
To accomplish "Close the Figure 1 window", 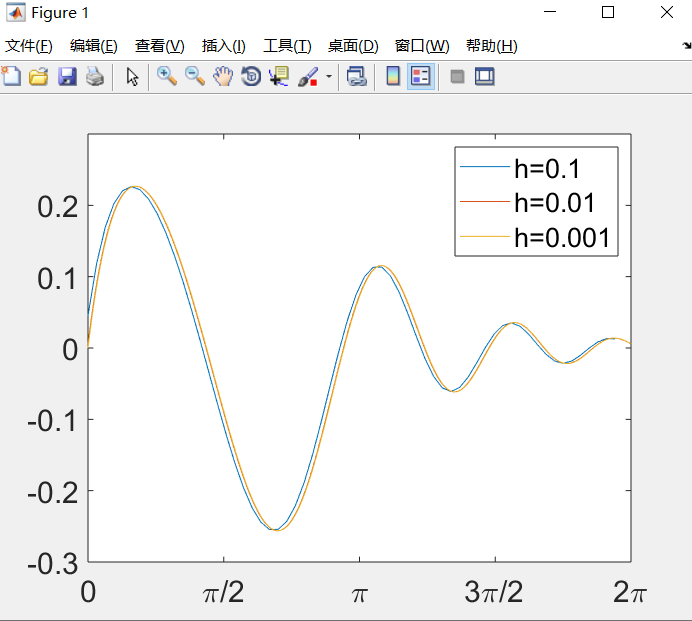I will [667, 12].
